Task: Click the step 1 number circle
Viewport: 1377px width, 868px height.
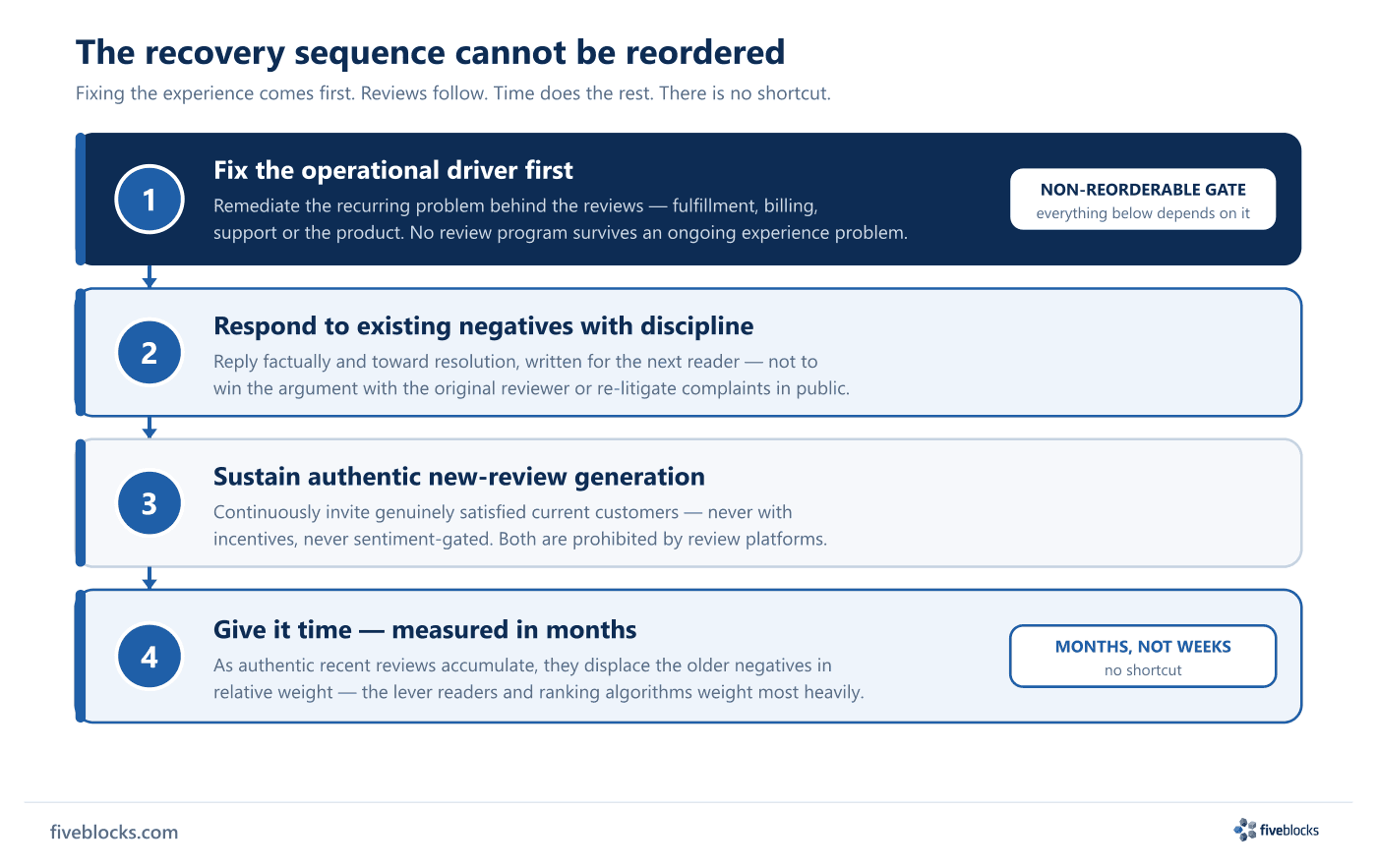Action: (150, 200)
